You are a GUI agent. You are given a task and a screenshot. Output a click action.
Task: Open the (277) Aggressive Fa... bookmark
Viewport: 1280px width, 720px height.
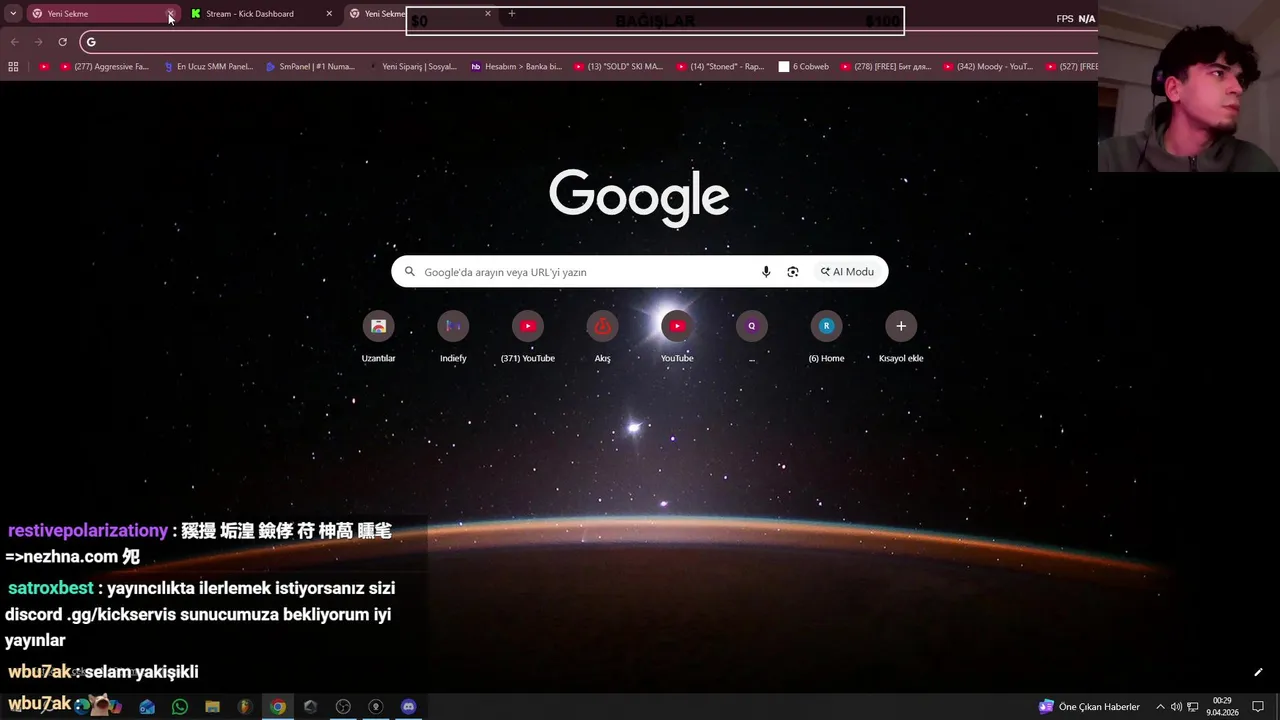pyautogui.click(x=104, y=67)
